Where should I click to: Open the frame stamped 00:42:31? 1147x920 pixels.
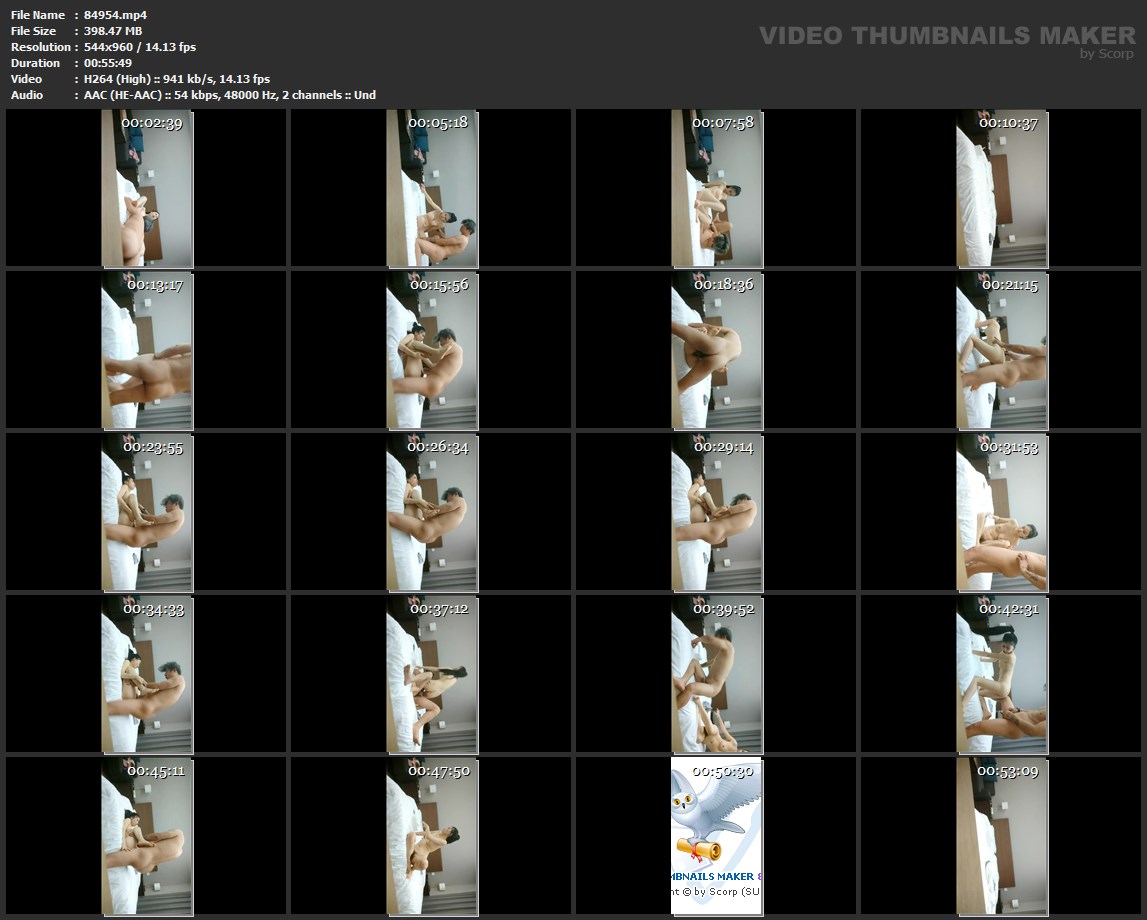(1001, 674)
